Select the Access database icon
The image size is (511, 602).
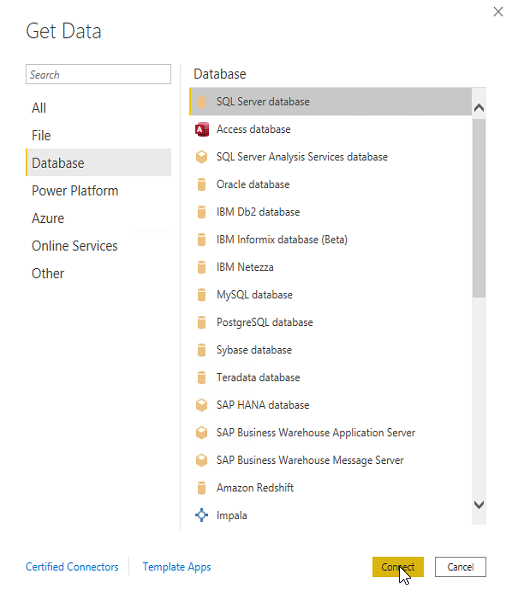click(202, 129)
